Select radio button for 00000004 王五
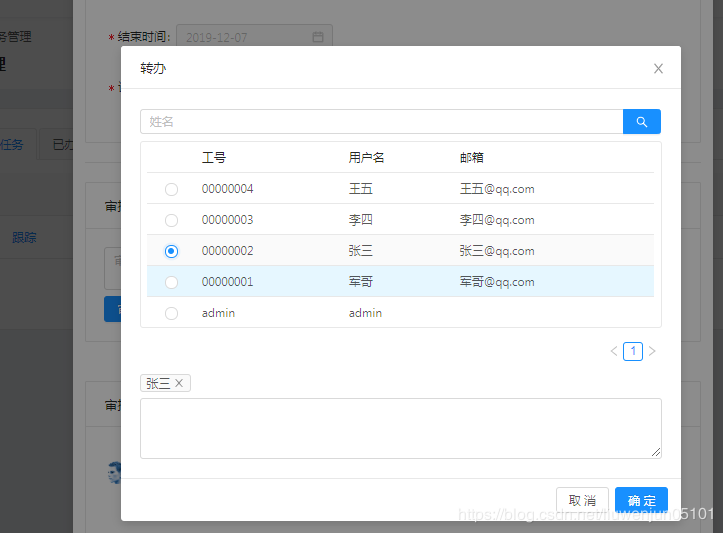The width and height of the screenshot is (723, 533). [x=172, y=189]
